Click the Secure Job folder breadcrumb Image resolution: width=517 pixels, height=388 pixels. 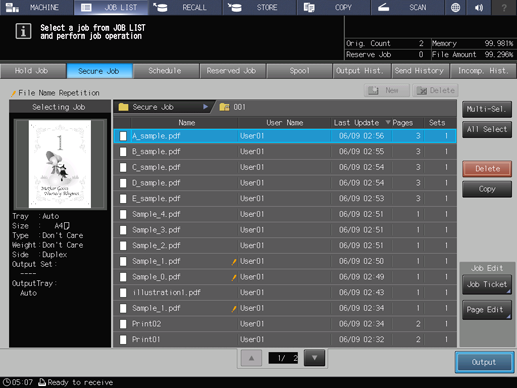(x=163, y=107)
